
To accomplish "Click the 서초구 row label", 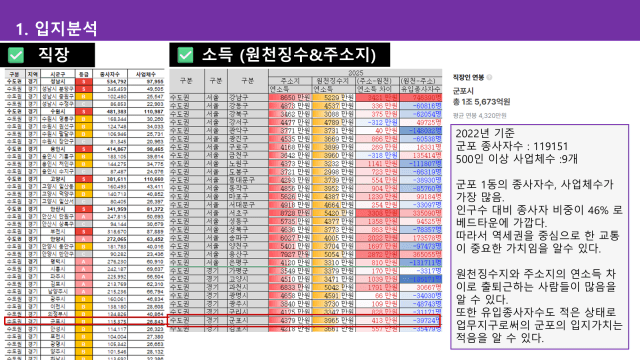I will (x=248, y=213).
